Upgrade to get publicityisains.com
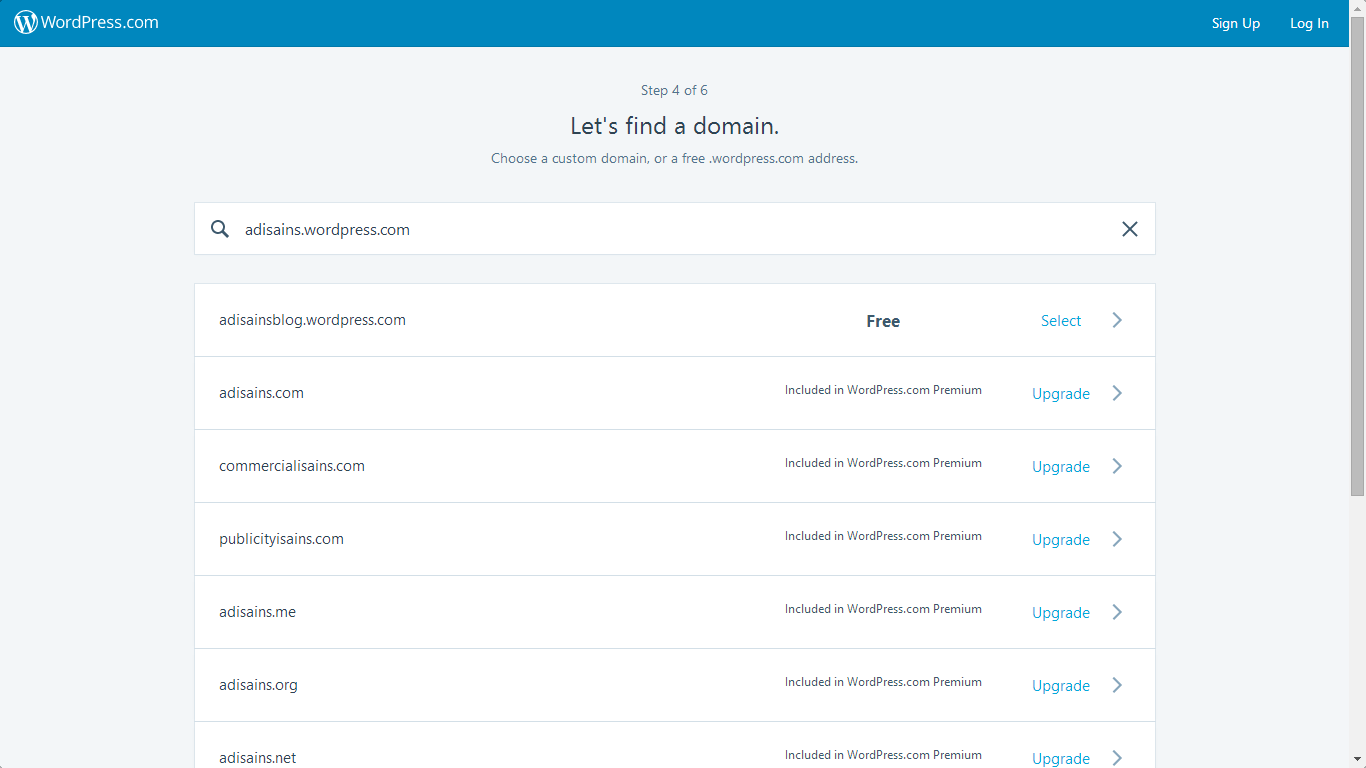1366x768 pixels. 1061,540
